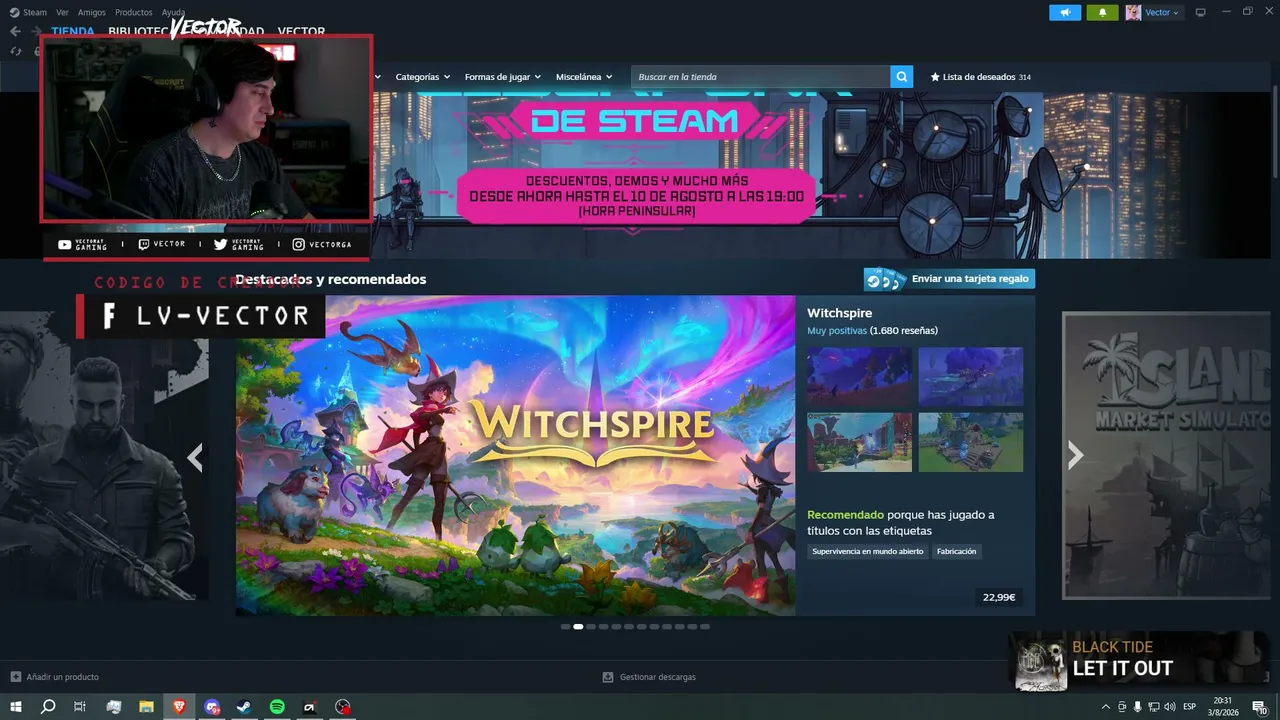This screenshot has height=720, width=1280.
Task: Switch to Brave browser in the taskbar
Action: coord(179,707)
